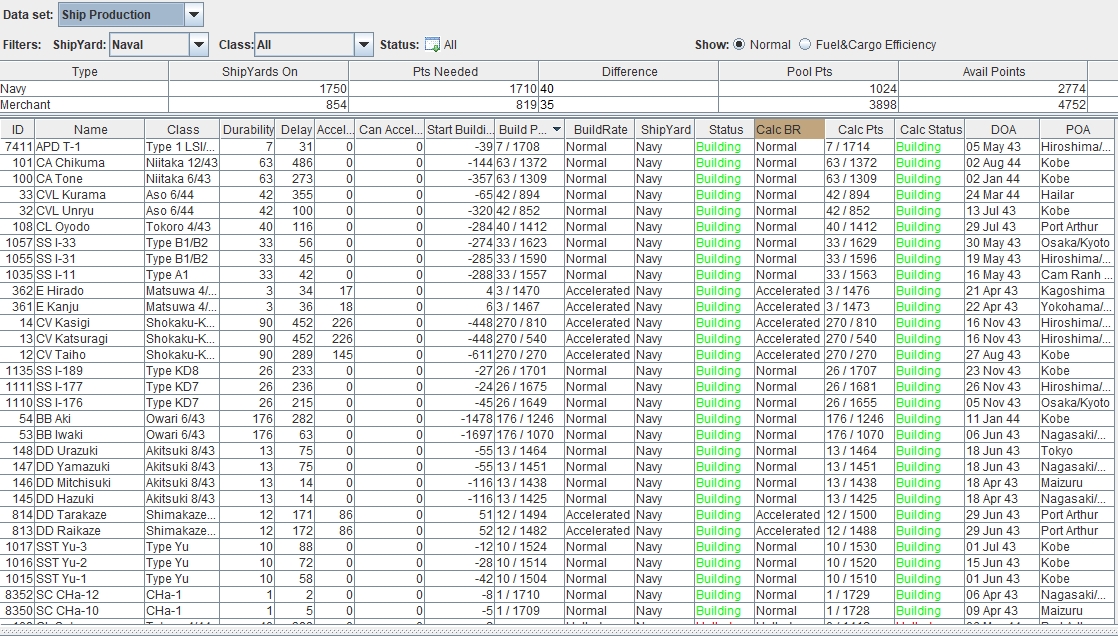Open the Class filter dropdown

pyautogui.click(x=363, y=45)
